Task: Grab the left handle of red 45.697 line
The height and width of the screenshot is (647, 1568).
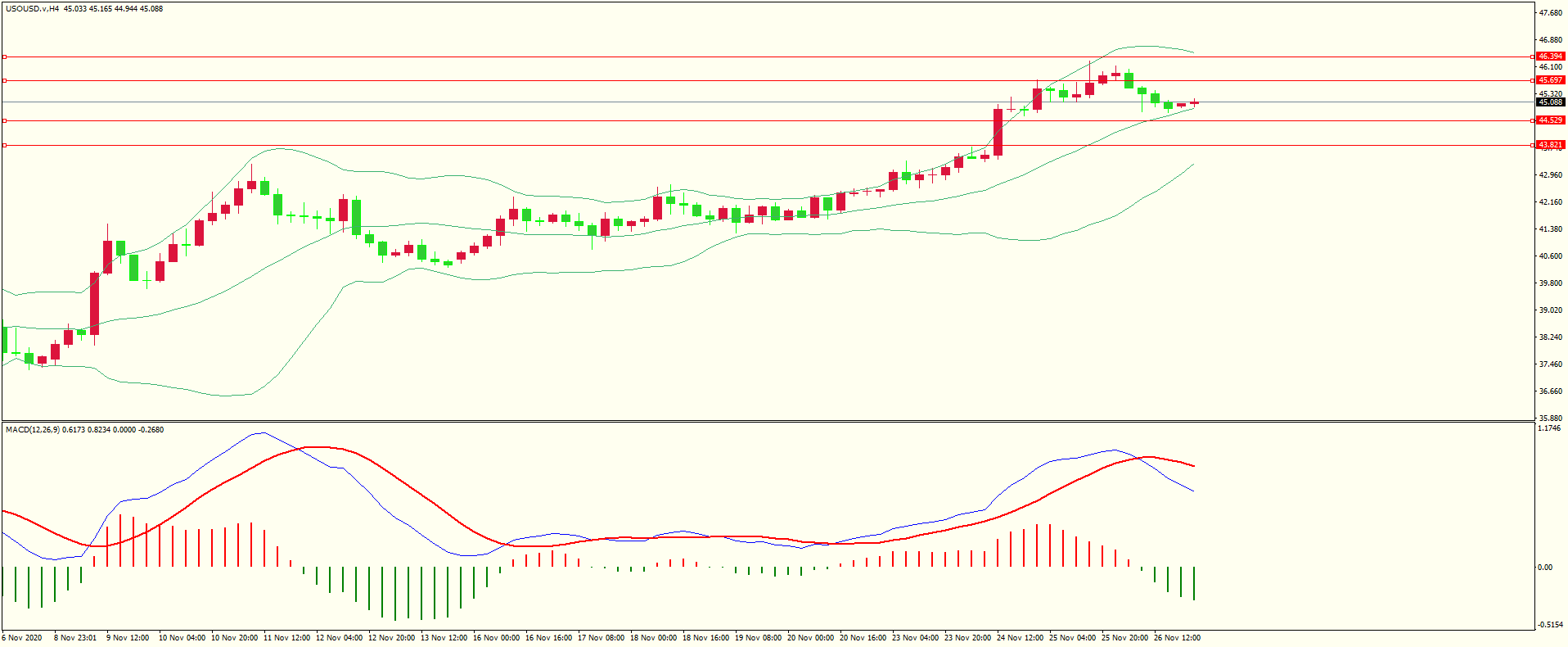Action: click(x=5, y=80)
